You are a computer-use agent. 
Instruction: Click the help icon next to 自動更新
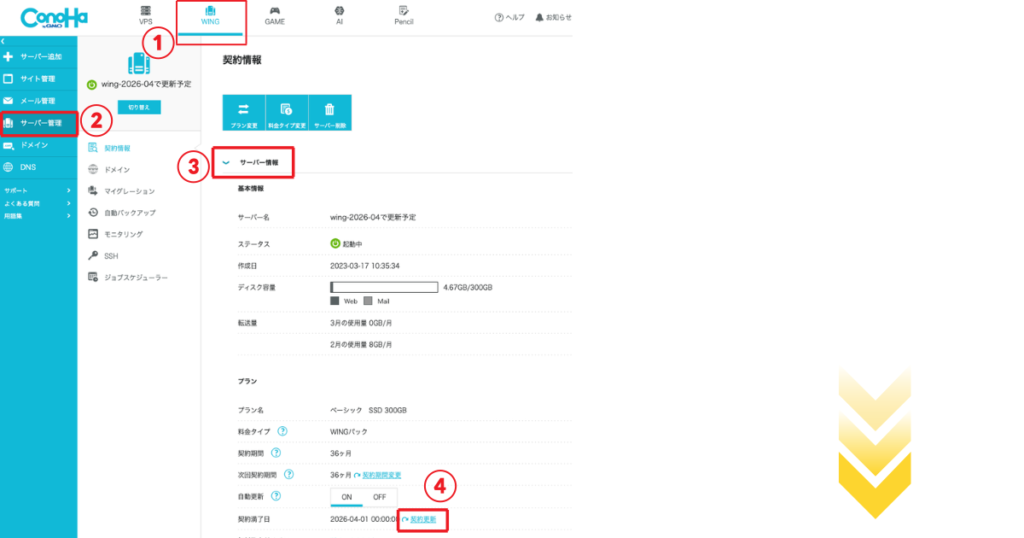tap(276, 496)
